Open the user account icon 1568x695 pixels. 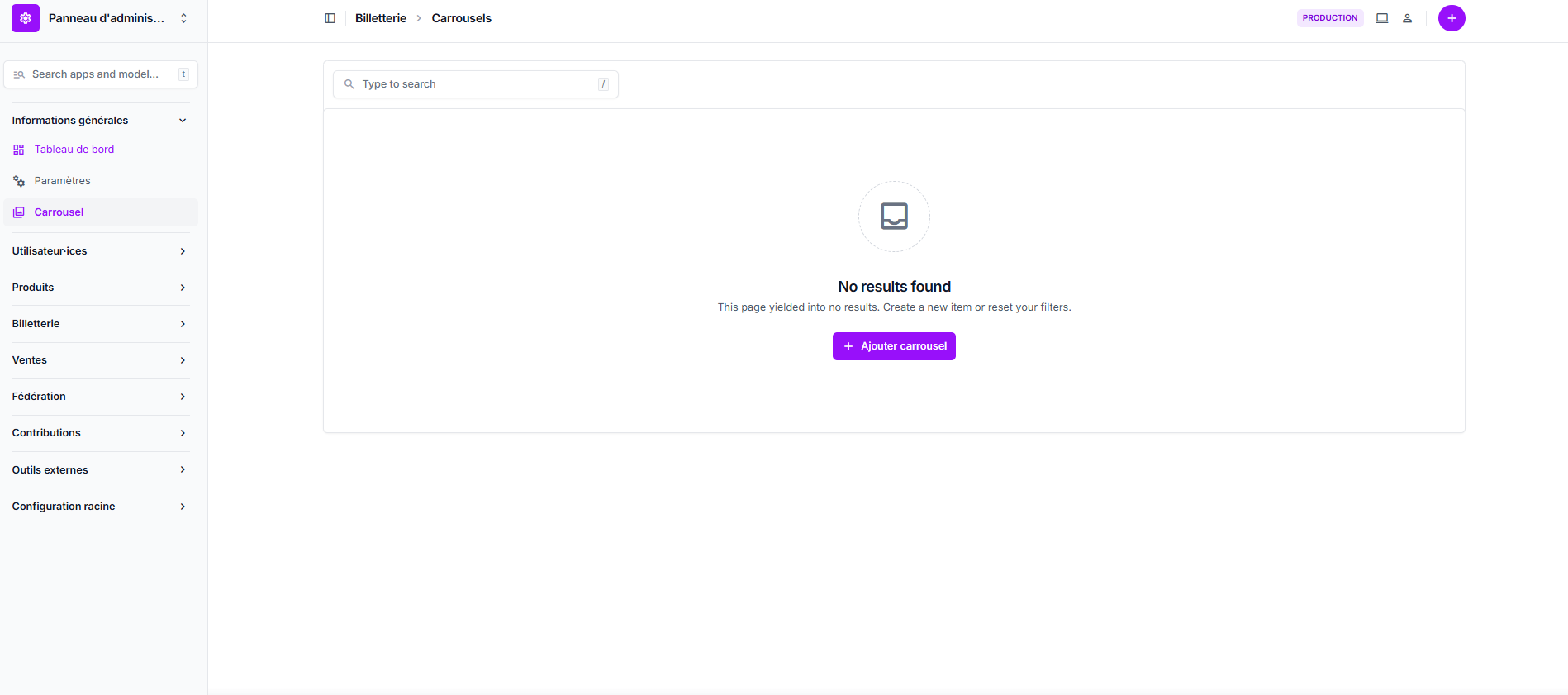tap(1407, 18)
